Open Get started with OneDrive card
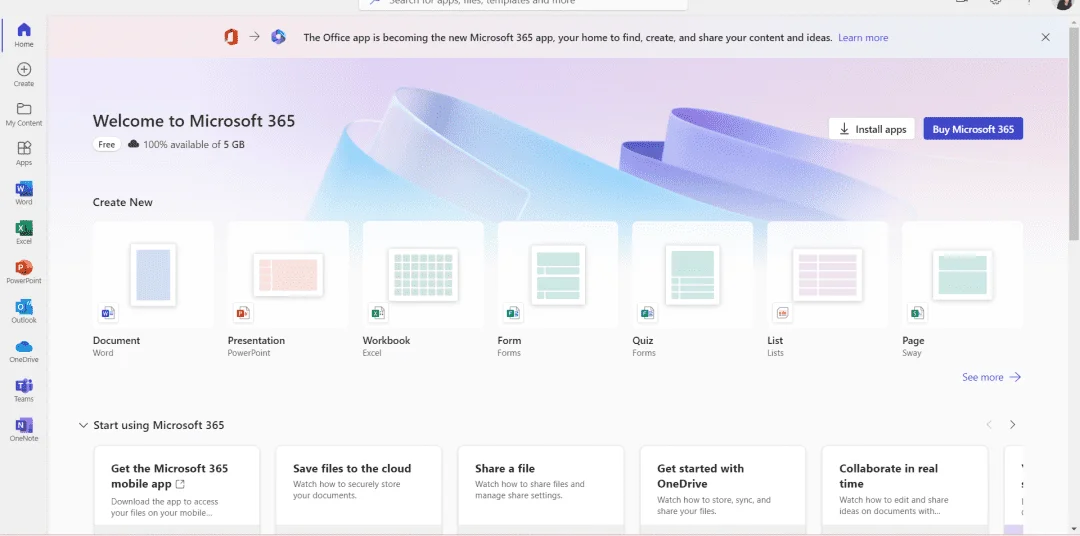 click(723, 490)
